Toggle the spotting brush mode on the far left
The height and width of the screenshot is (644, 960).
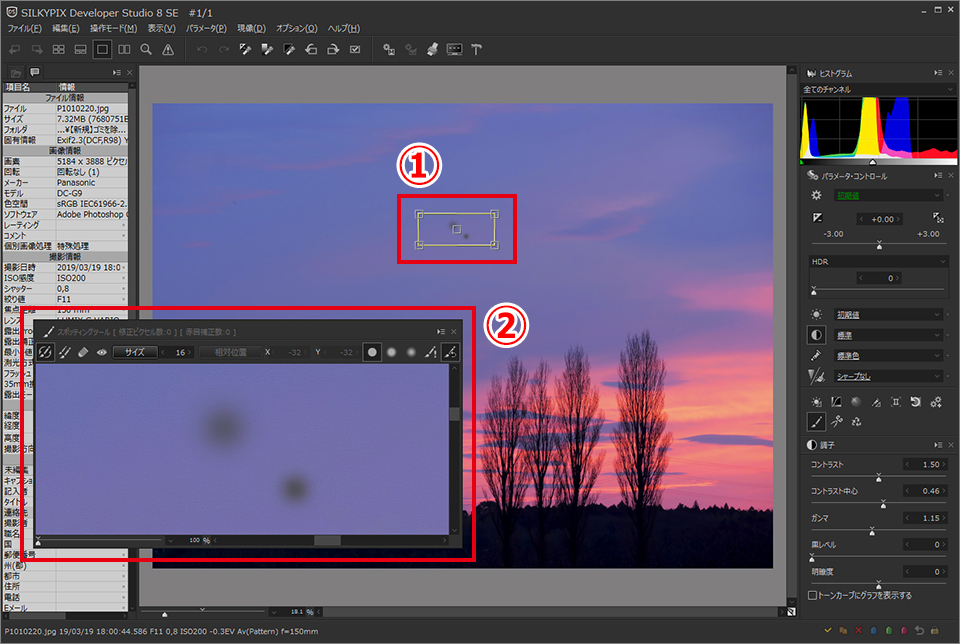point(45,352)
